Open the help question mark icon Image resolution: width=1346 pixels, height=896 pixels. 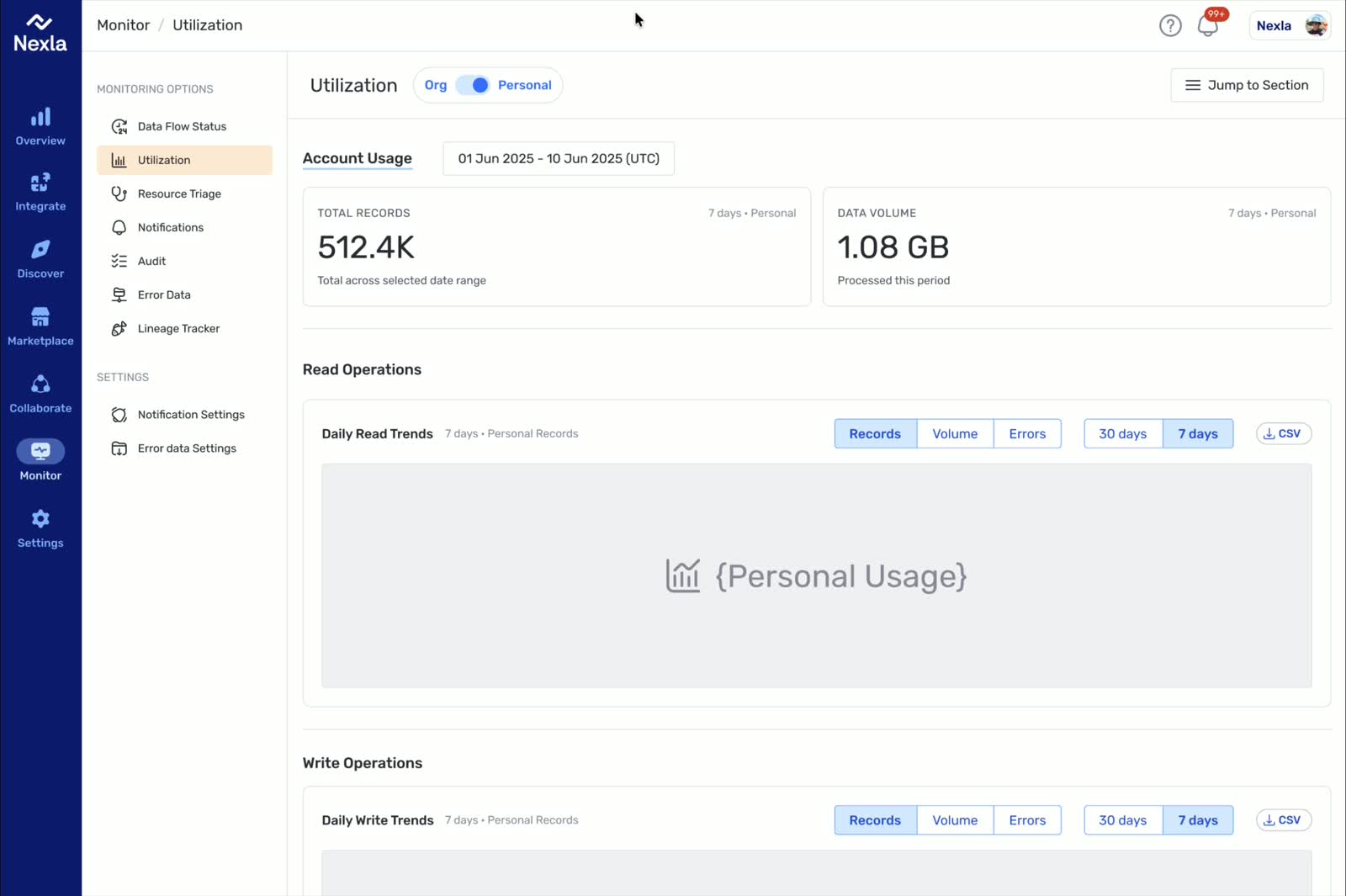click(x=1170, y=25)
